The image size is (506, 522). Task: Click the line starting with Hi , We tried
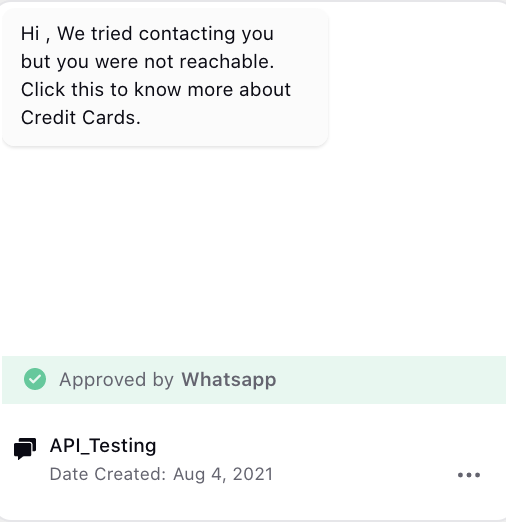(x=147, y=34)
